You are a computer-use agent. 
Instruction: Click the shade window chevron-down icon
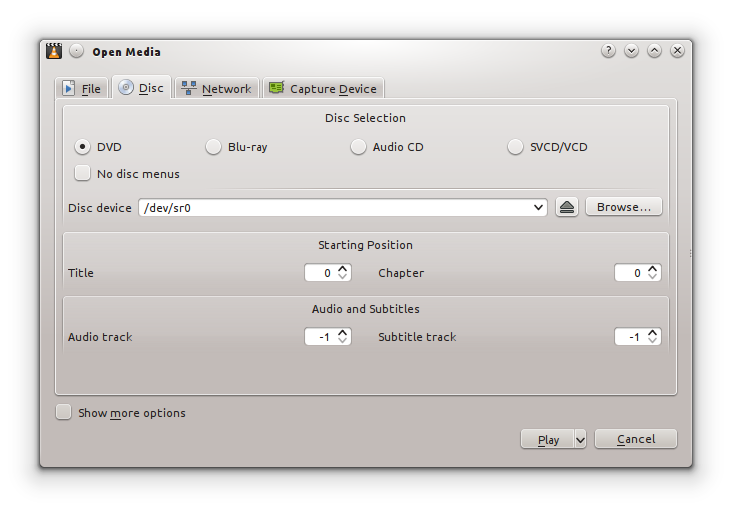point(631,51)
